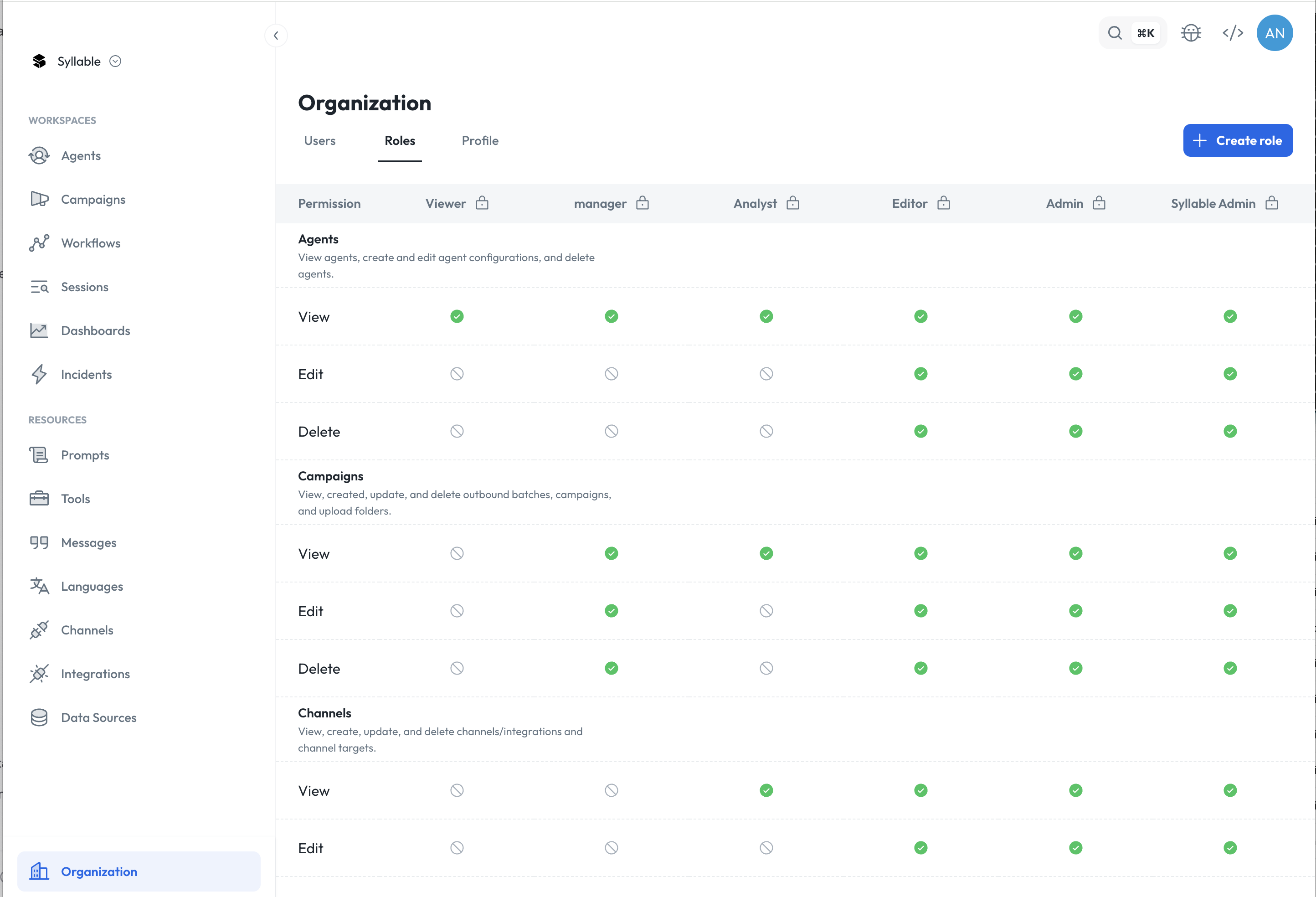The height and width of the screenshot is (897, 1316).
Task: Switch to the Profile tab
Action: (x=480, y=141)
